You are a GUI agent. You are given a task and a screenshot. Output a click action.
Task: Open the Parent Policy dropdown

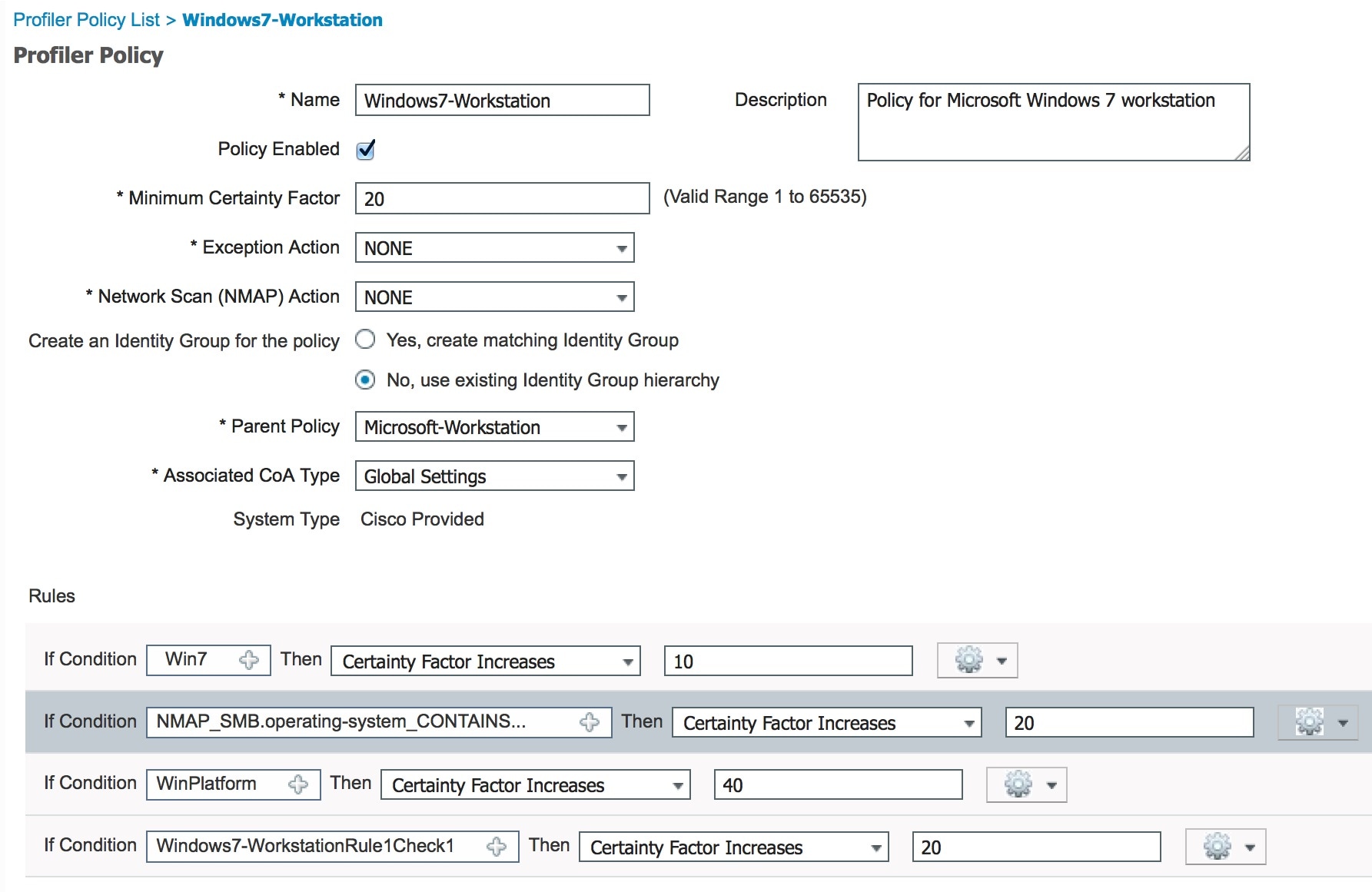tap(495, 427)
